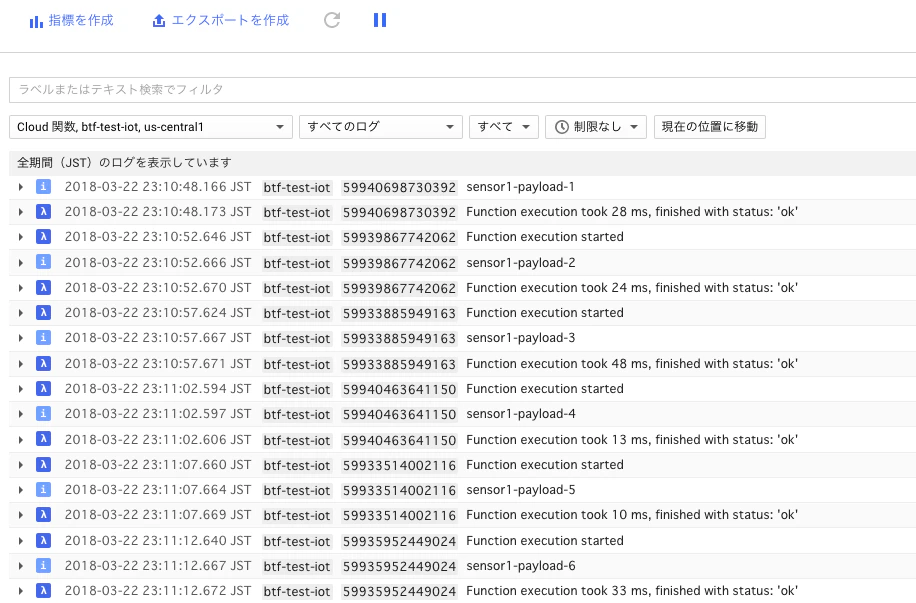Expand the 'took 24 ms' log entry

21,288
